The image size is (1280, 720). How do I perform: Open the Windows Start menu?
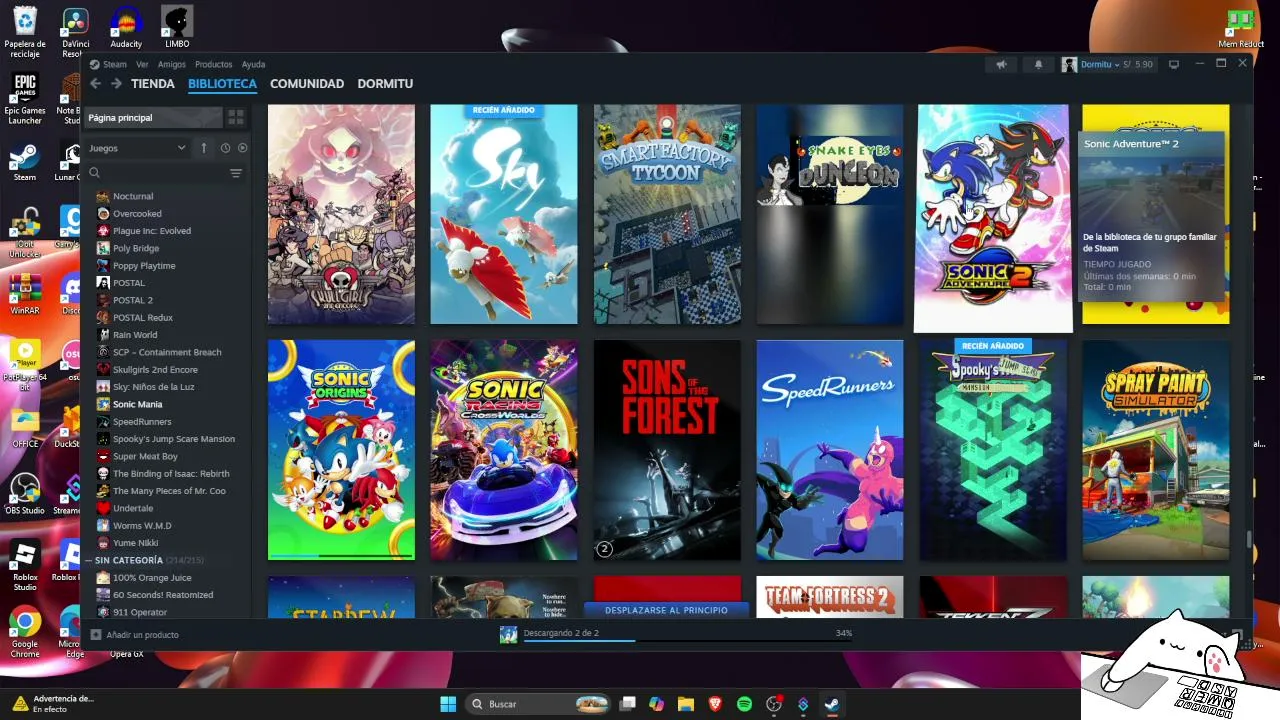(x=448, y=704)
